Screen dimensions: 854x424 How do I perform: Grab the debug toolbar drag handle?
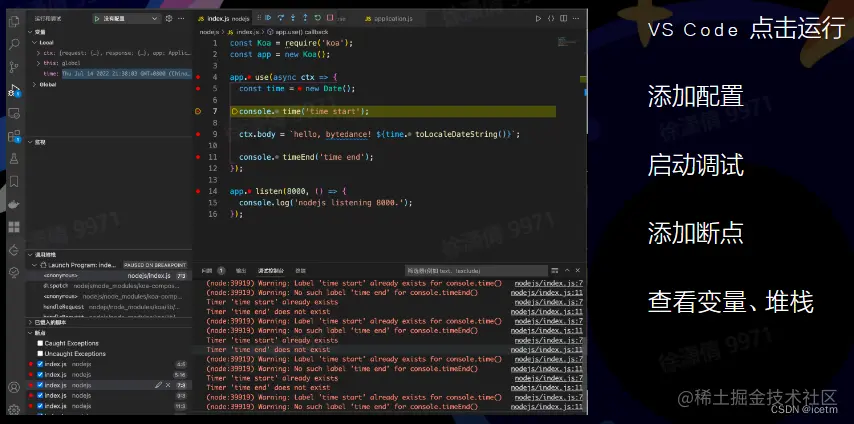(x=259, y=18)
